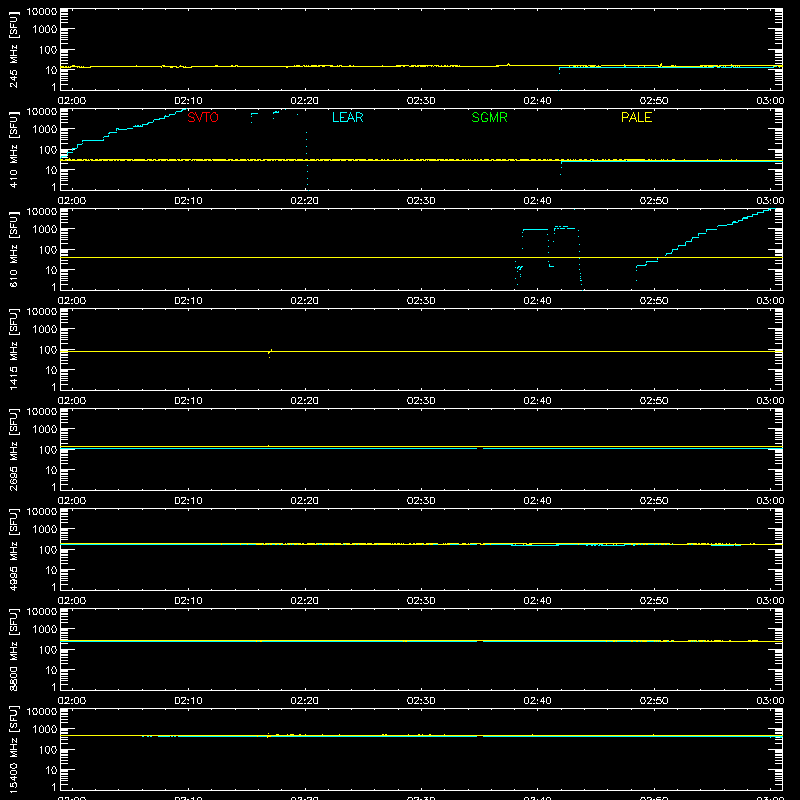Select the 1415 MHz [SFU] axis title
The height and width of the screenshot is (800, 800).
13,349
